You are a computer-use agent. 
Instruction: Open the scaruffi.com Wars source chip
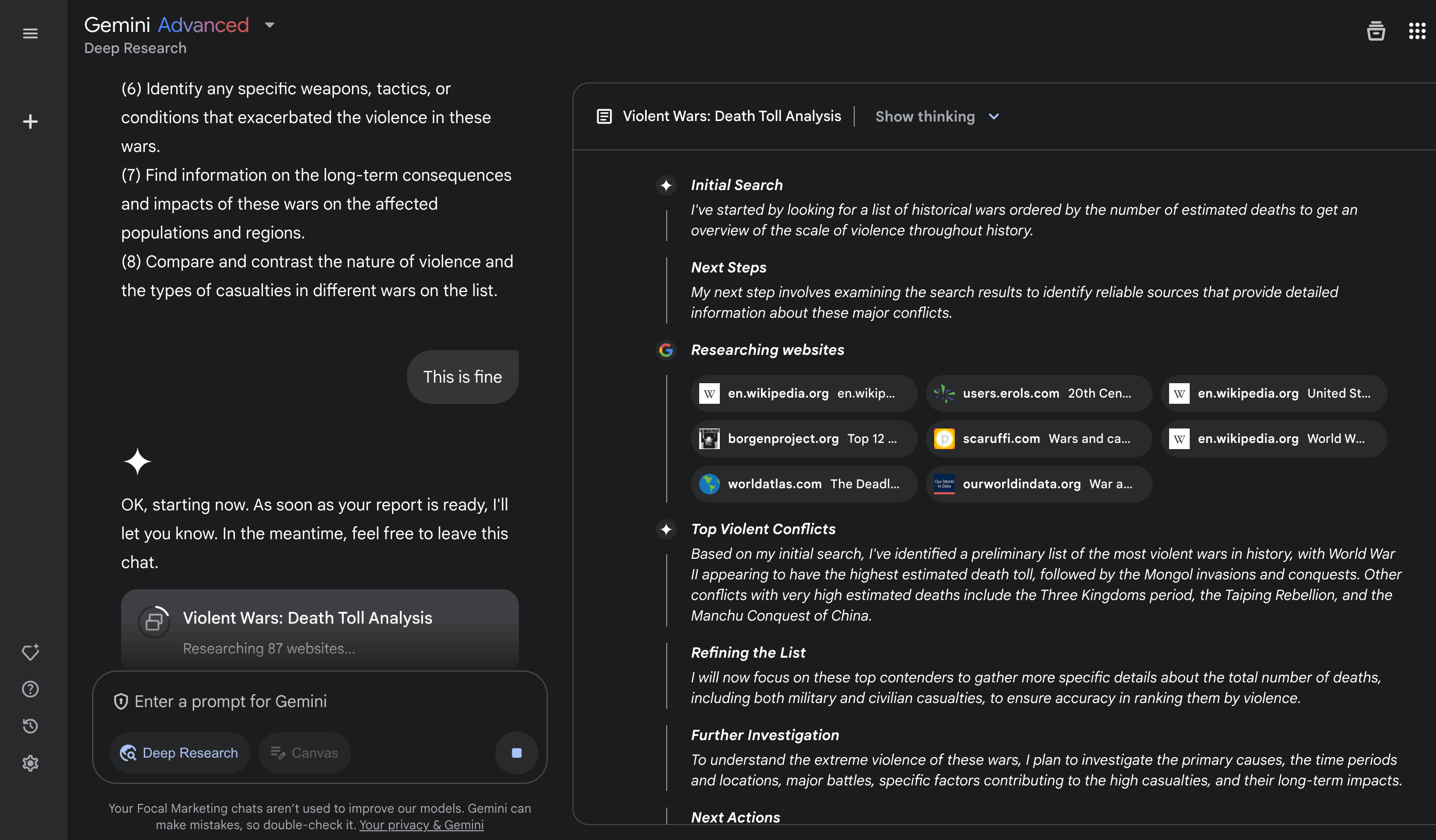tap(1038, 438)
